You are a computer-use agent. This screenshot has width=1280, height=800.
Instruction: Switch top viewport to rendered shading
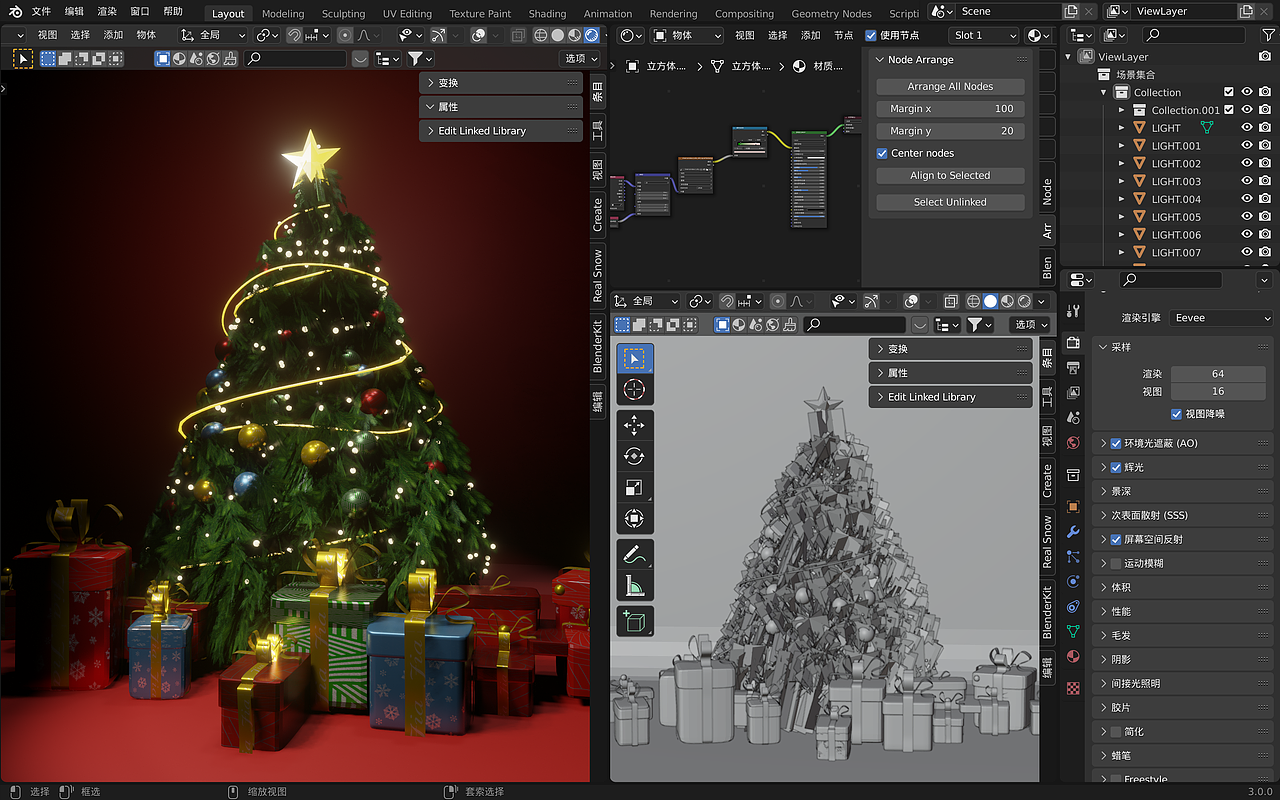[591, 35]
